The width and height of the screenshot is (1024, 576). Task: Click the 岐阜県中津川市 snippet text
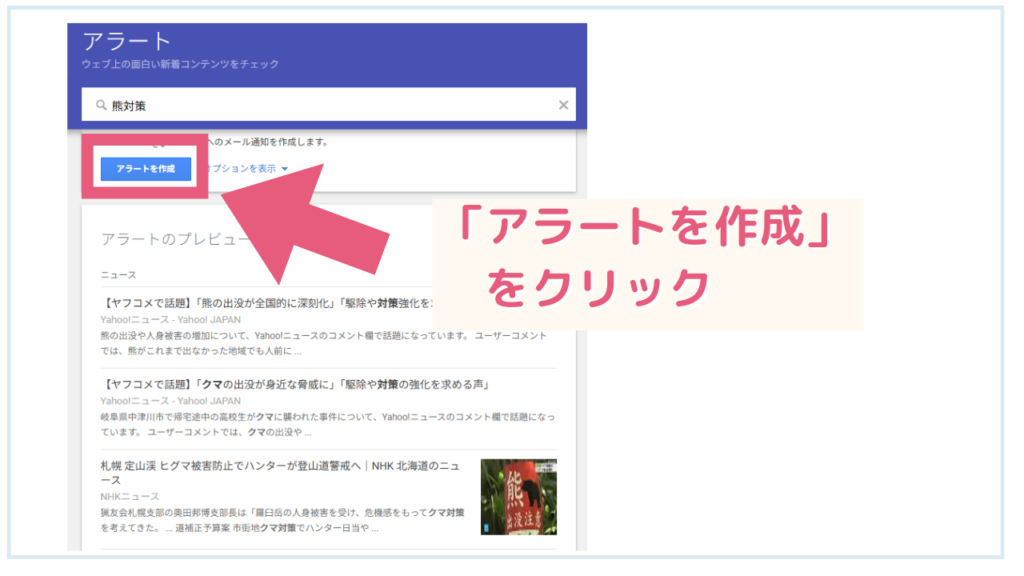(x=328, y=424)
